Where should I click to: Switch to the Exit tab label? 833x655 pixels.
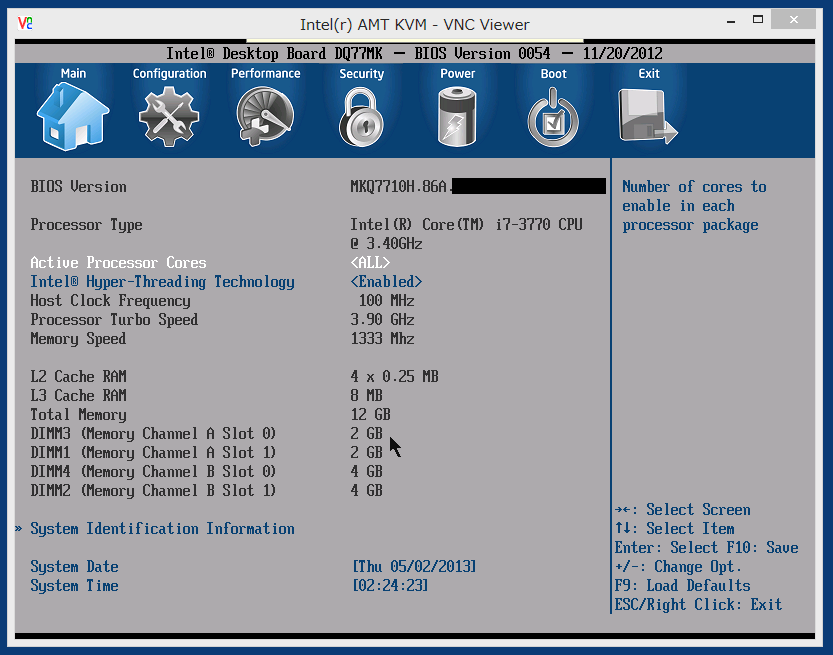[x=649, y=73]
